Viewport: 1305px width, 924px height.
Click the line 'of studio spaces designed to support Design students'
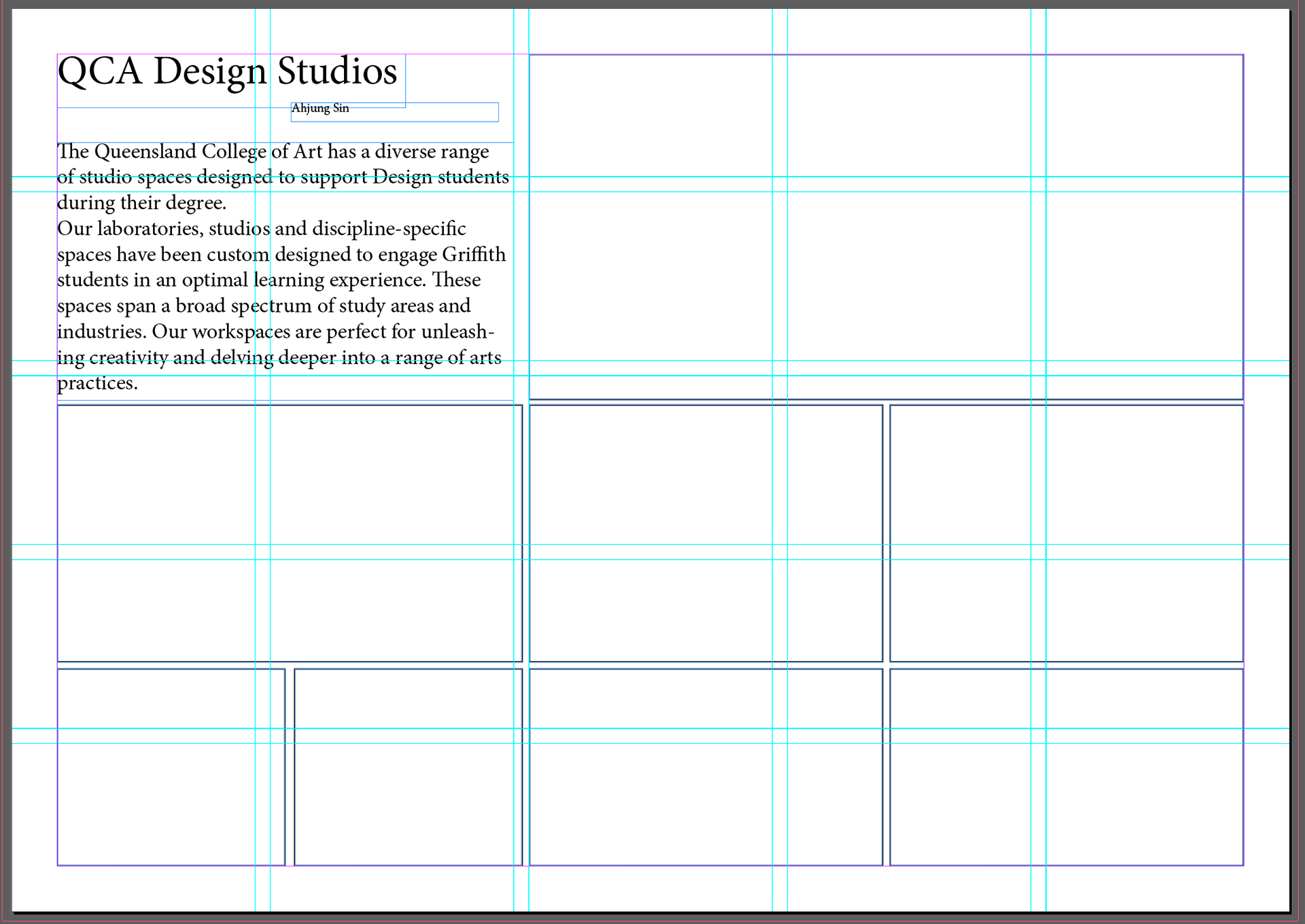coord(283,177)
